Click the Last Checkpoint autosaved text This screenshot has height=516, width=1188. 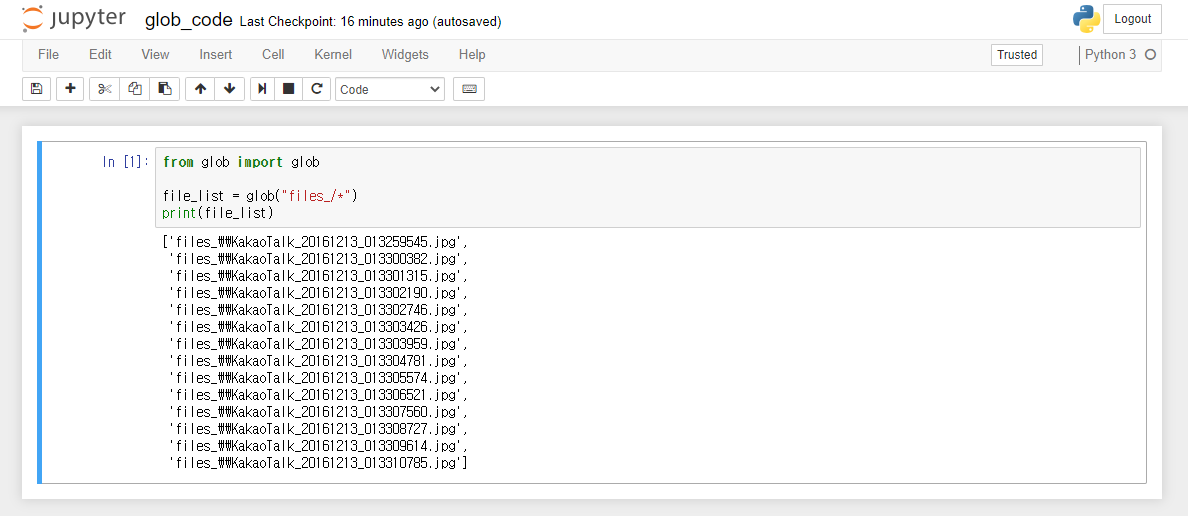click(x=370, y=22)
